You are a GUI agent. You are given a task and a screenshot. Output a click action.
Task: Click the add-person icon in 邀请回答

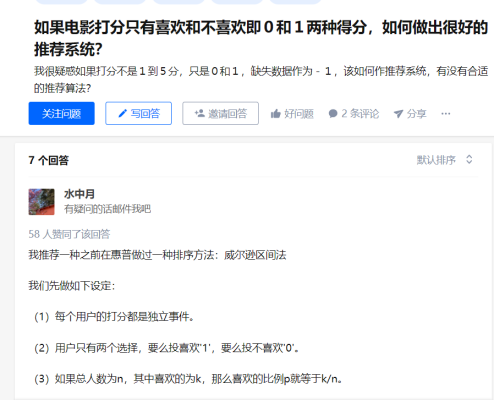199,113
